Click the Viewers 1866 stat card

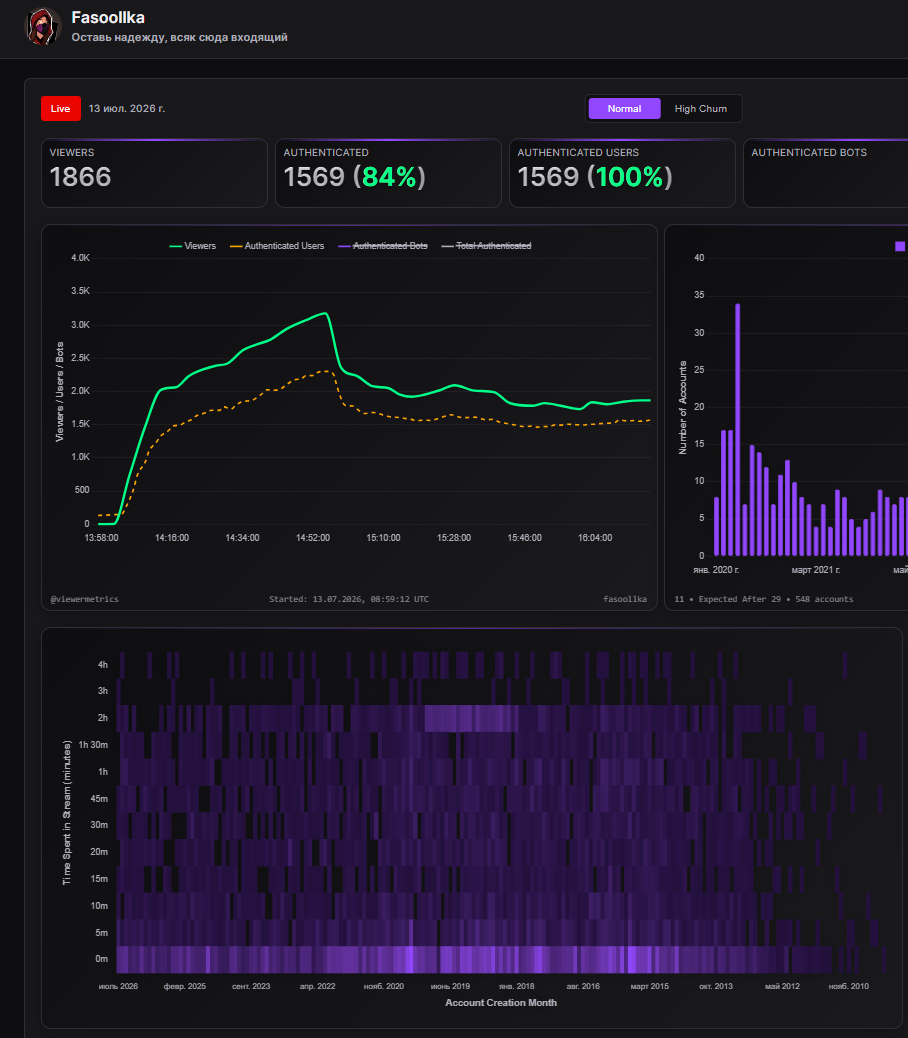pyautogui.click(x=154, y=173)
